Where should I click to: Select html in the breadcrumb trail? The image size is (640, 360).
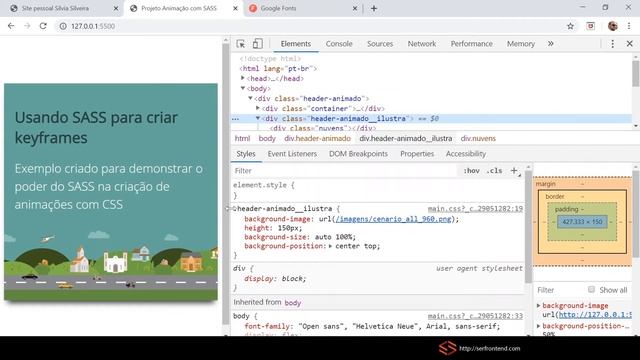coord(242,138)
